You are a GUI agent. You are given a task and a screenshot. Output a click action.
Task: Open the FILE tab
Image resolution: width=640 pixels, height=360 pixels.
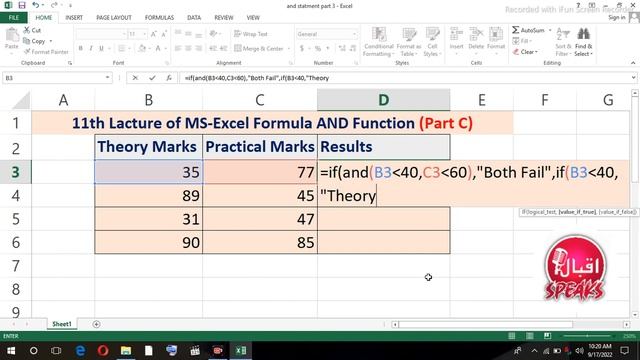(x=13, y=18)
